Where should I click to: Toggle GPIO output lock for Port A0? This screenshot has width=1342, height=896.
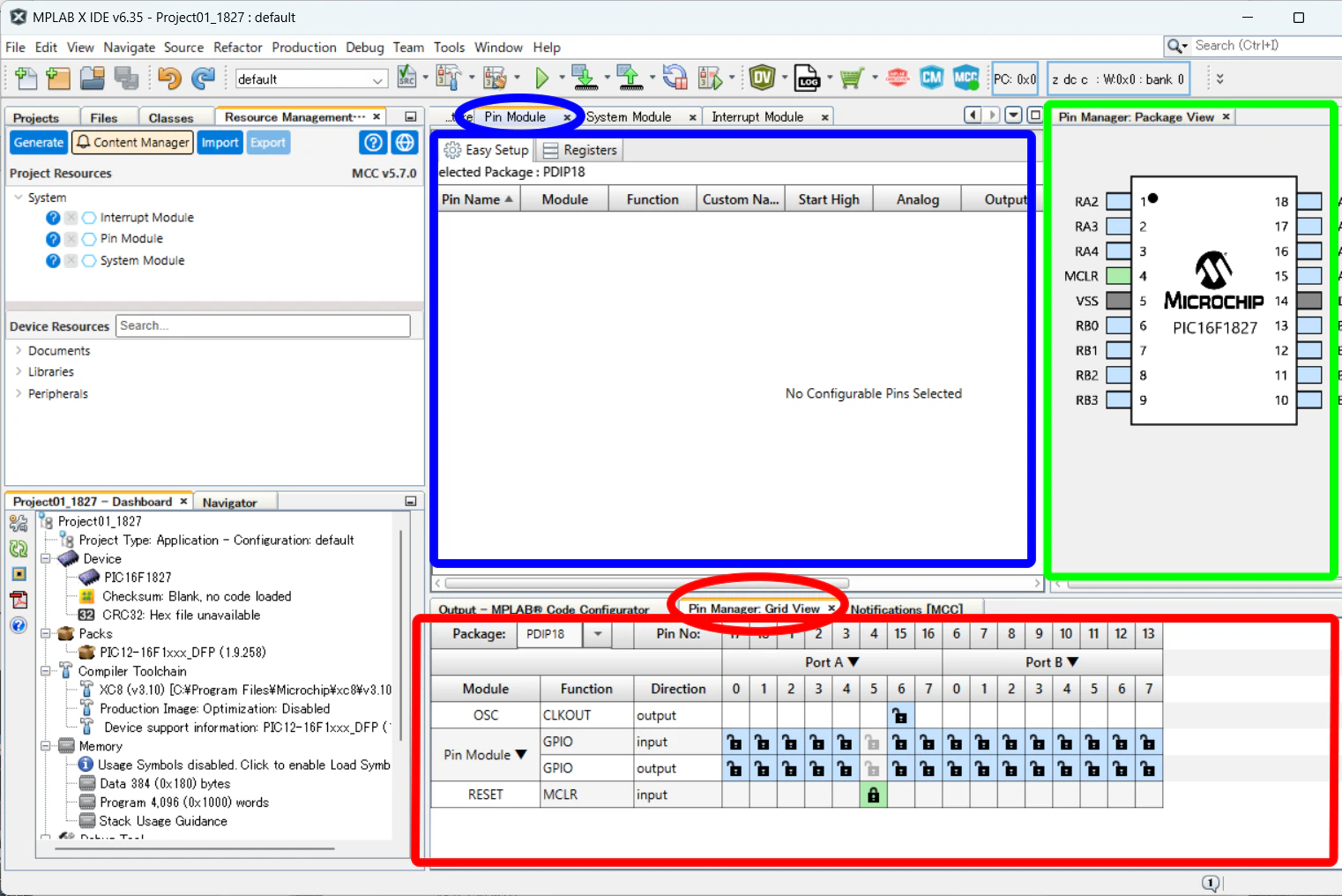tap(735, 769)
